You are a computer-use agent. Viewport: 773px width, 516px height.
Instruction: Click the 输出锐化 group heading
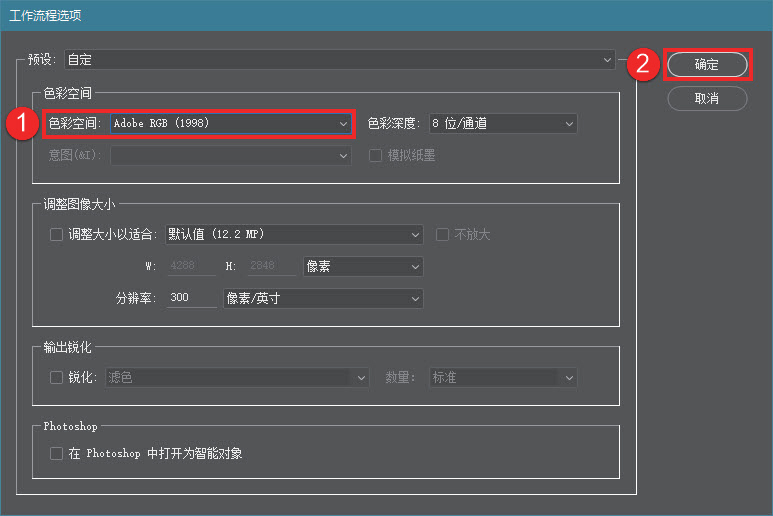click(x=68, y=347)
